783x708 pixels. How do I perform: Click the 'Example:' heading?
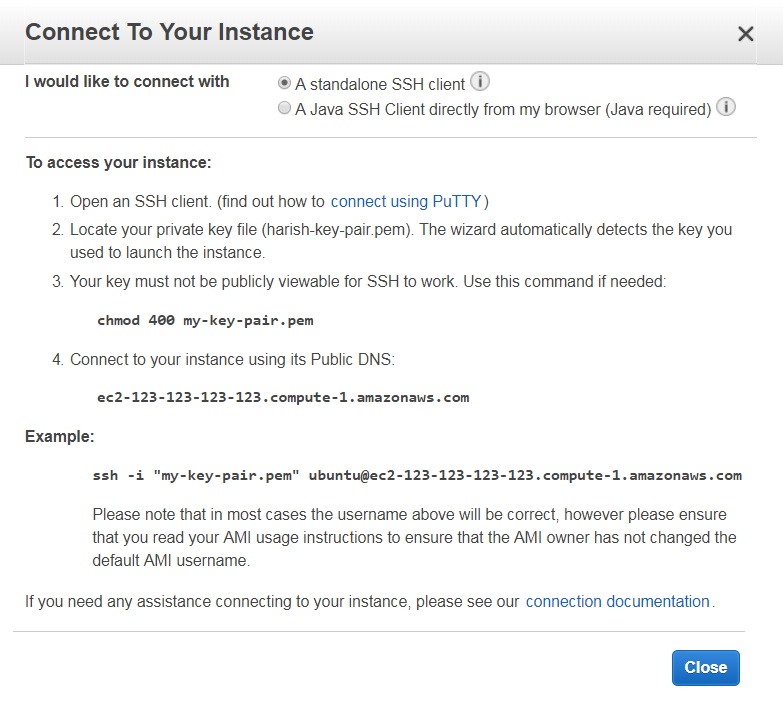pos(59,436)
